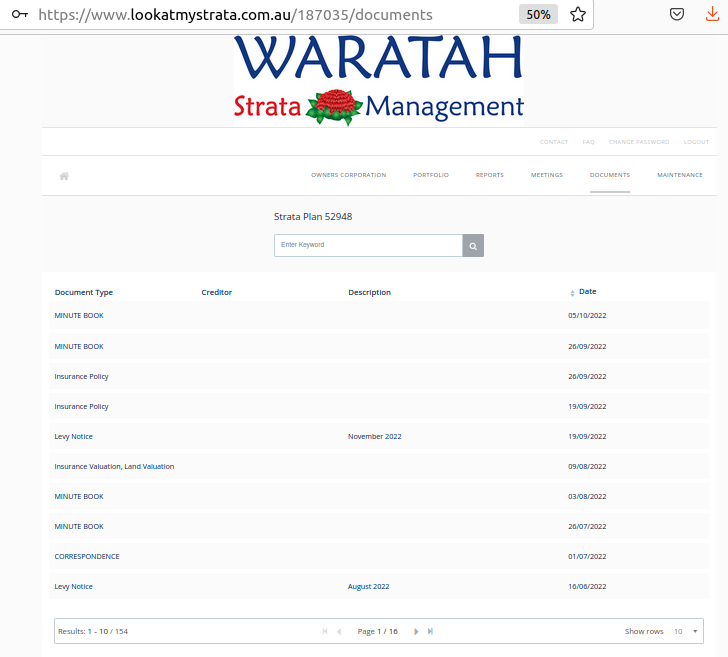Go to first page arrow
This screenshot has height=657, width=728.
point(325,632)
